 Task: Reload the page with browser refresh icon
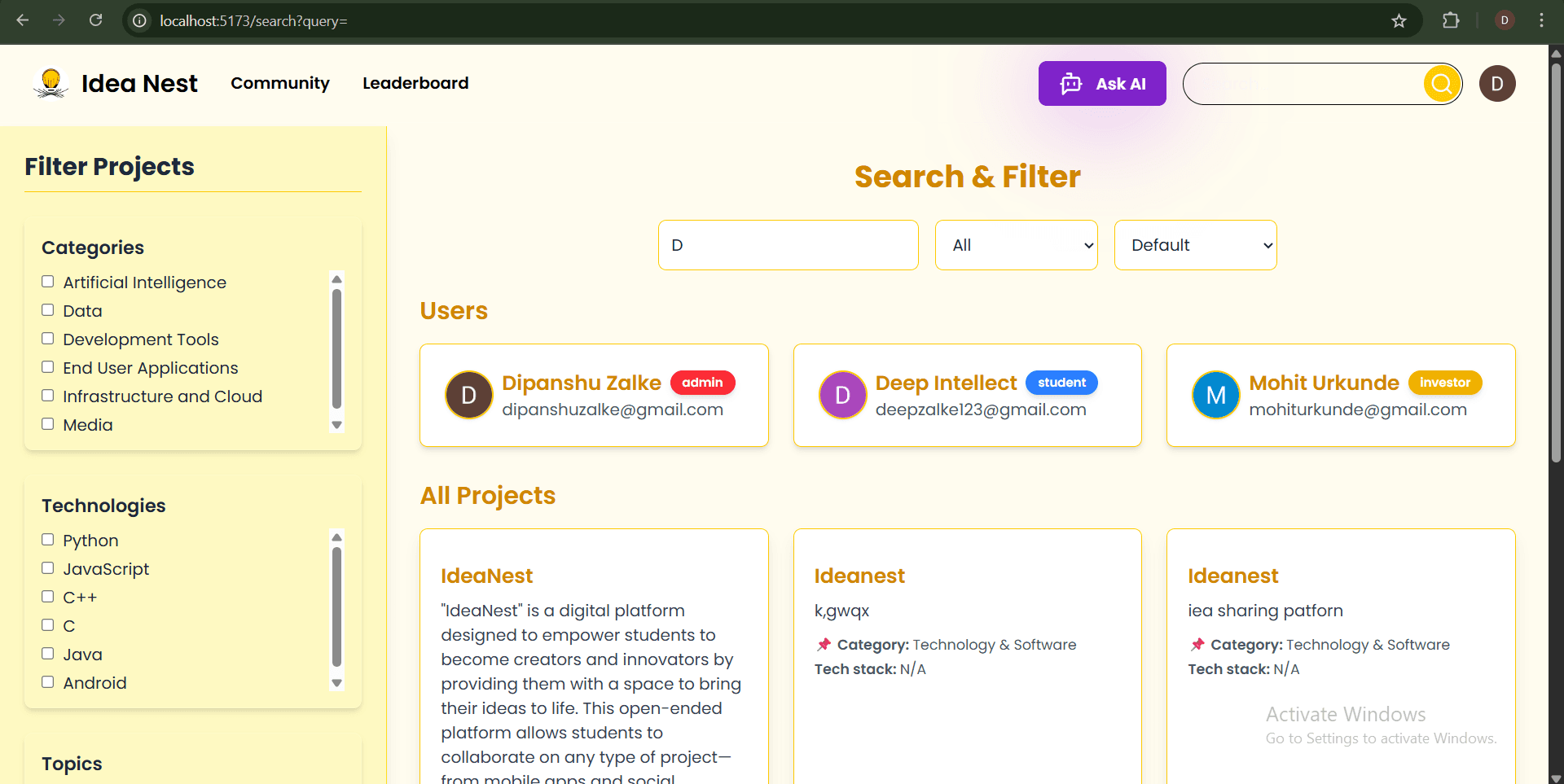(x=95, y=20)
